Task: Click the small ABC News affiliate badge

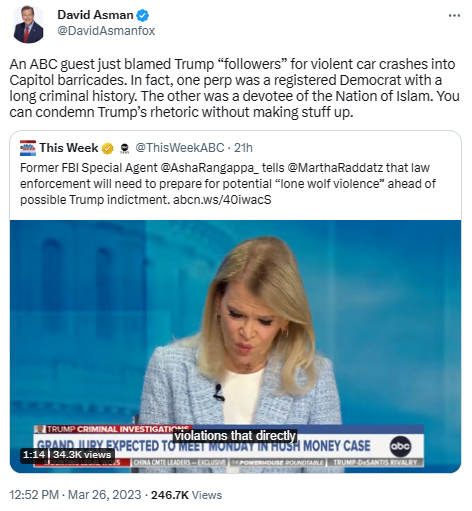Action: coord(125,148)
